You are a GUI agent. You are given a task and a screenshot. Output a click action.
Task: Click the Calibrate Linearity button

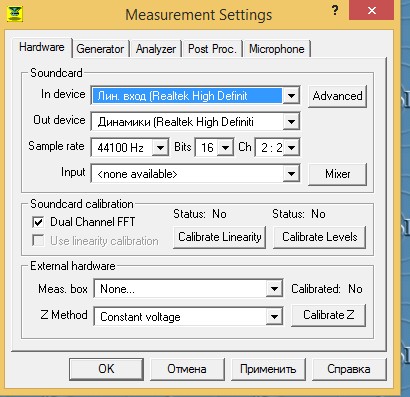[220, 237]
